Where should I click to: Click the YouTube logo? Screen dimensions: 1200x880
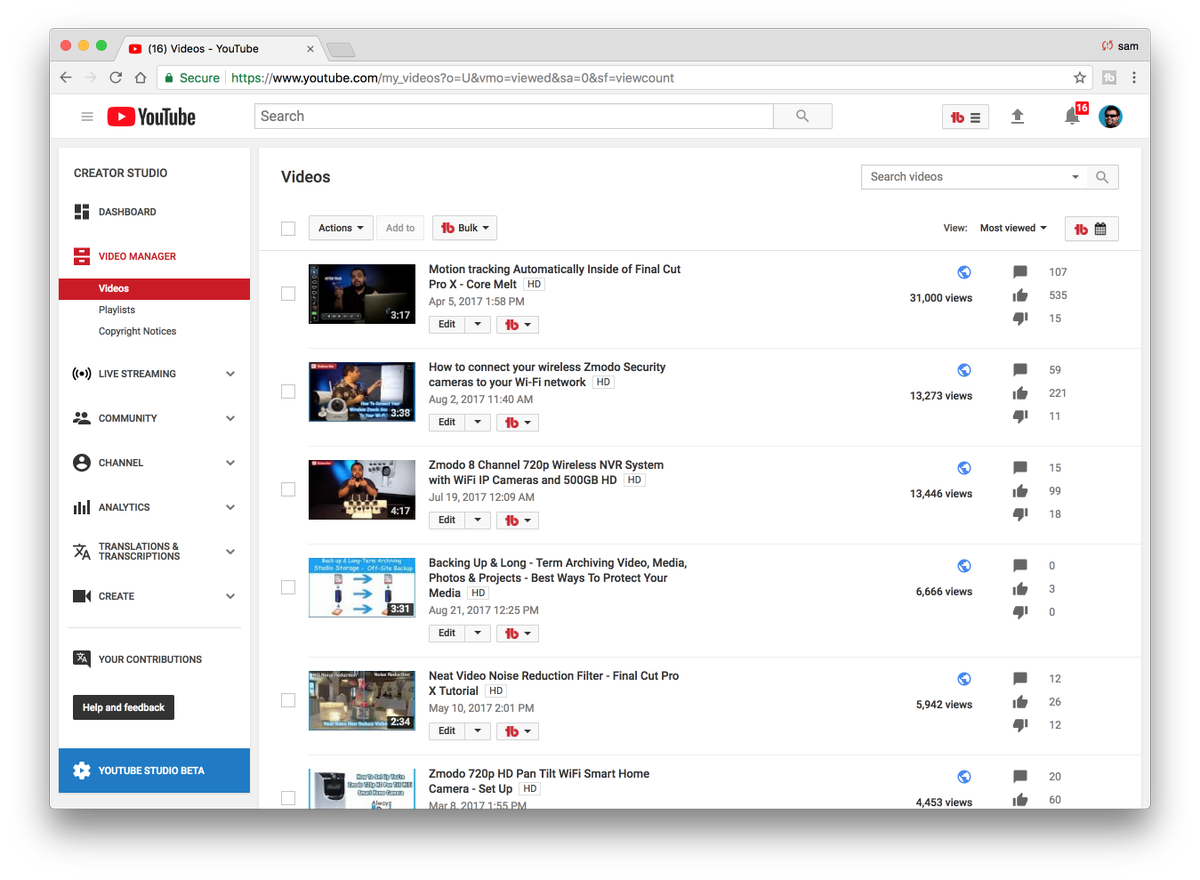(151, 117)
